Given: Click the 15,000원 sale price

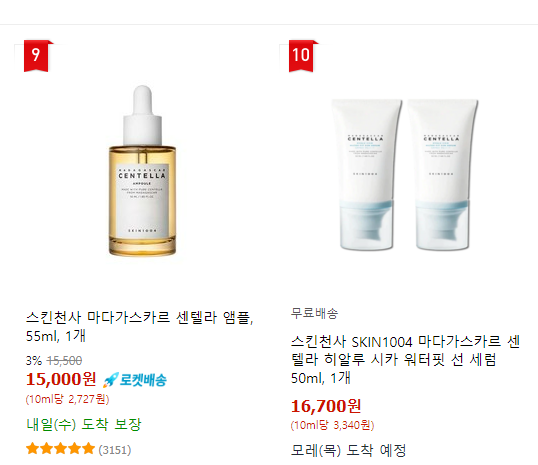Looking at the screenshot, I should pos(61,379).
